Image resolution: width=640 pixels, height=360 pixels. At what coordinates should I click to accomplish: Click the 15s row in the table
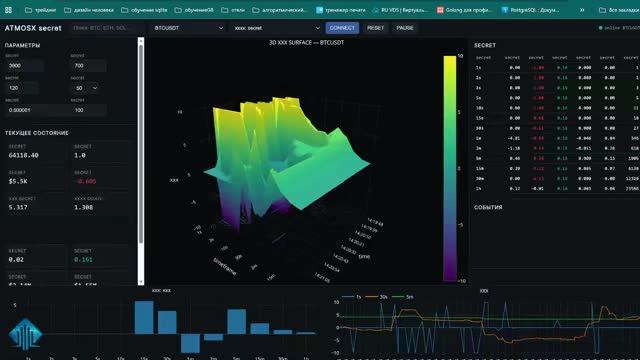(556, 118)
